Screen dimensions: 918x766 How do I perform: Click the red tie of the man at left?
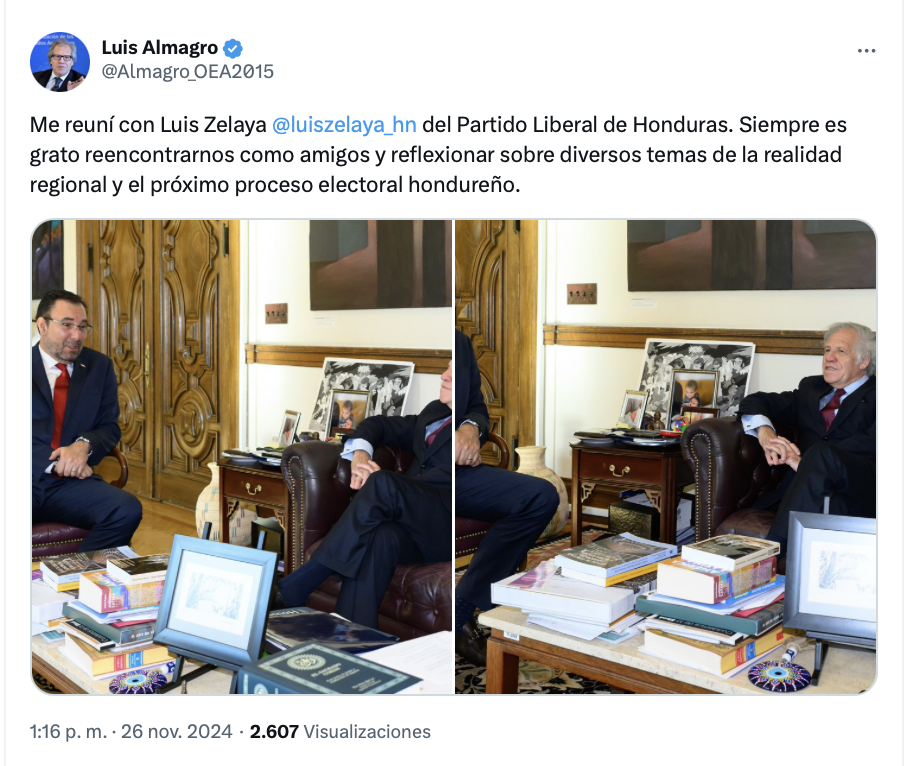click(60, 403)
